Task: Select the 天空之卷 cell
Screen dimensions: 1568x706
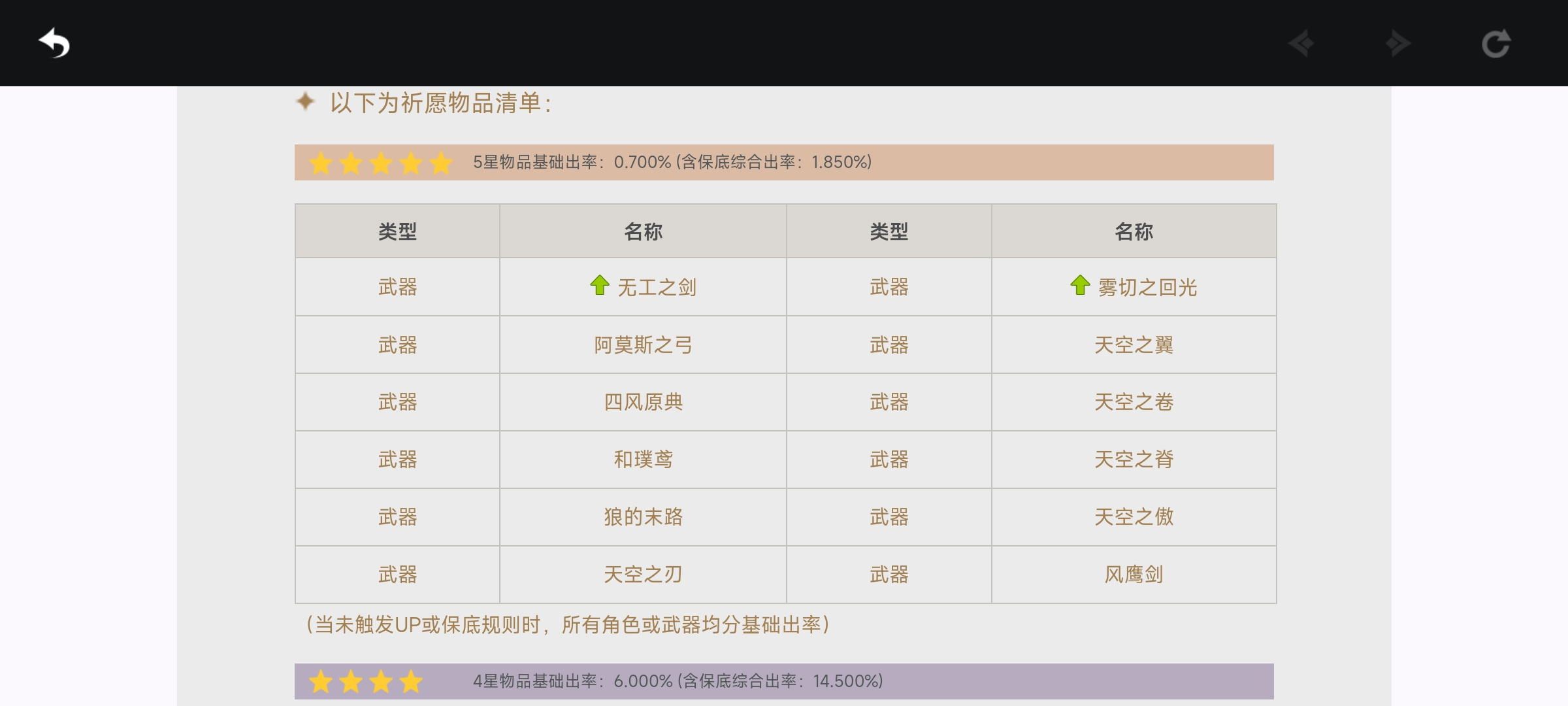Action: pos(1134,402)
